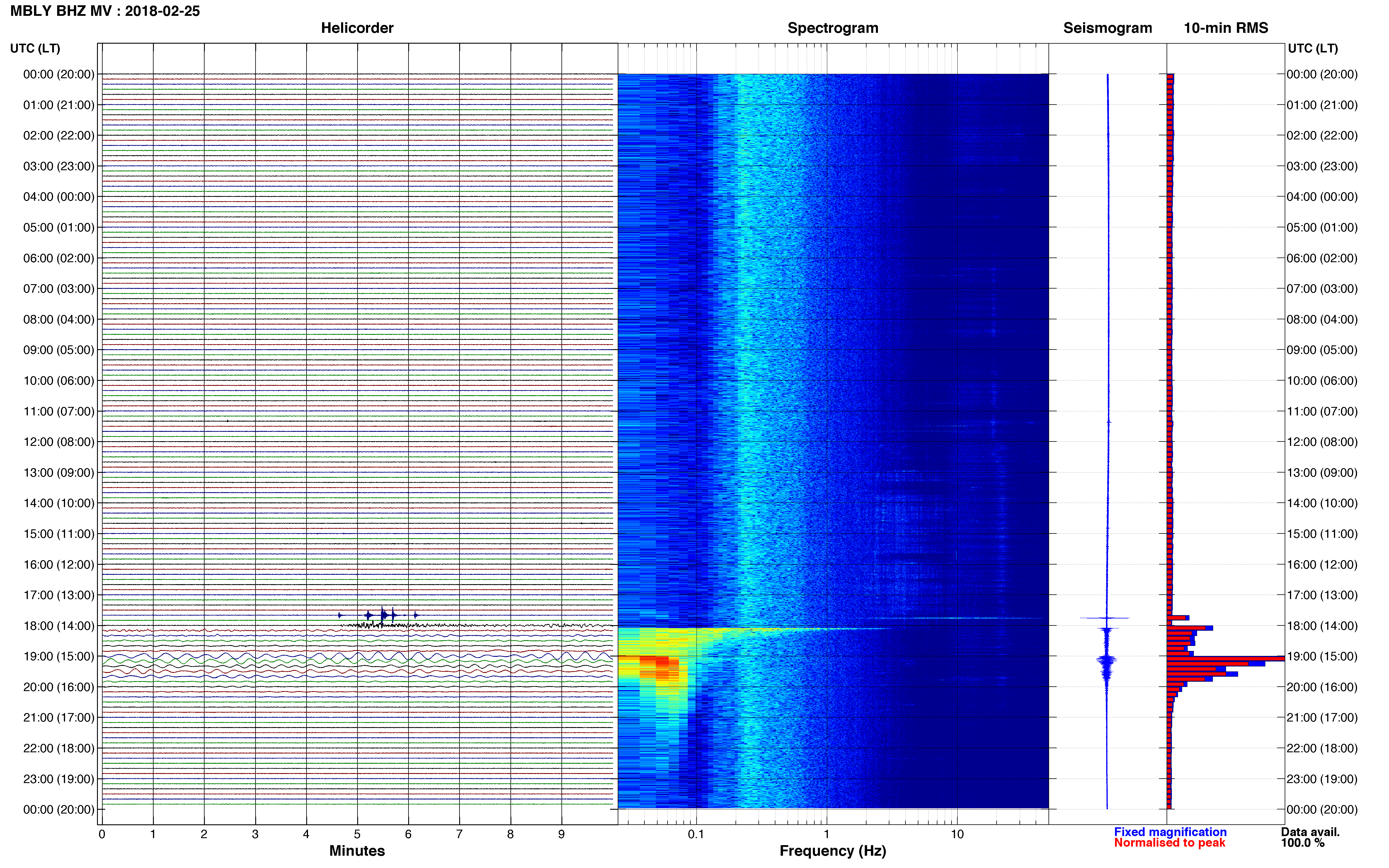1389x868 pixels.
Task: Click the dark-blue event bursts before 18:00 helicorder
Action: [378, 615]
